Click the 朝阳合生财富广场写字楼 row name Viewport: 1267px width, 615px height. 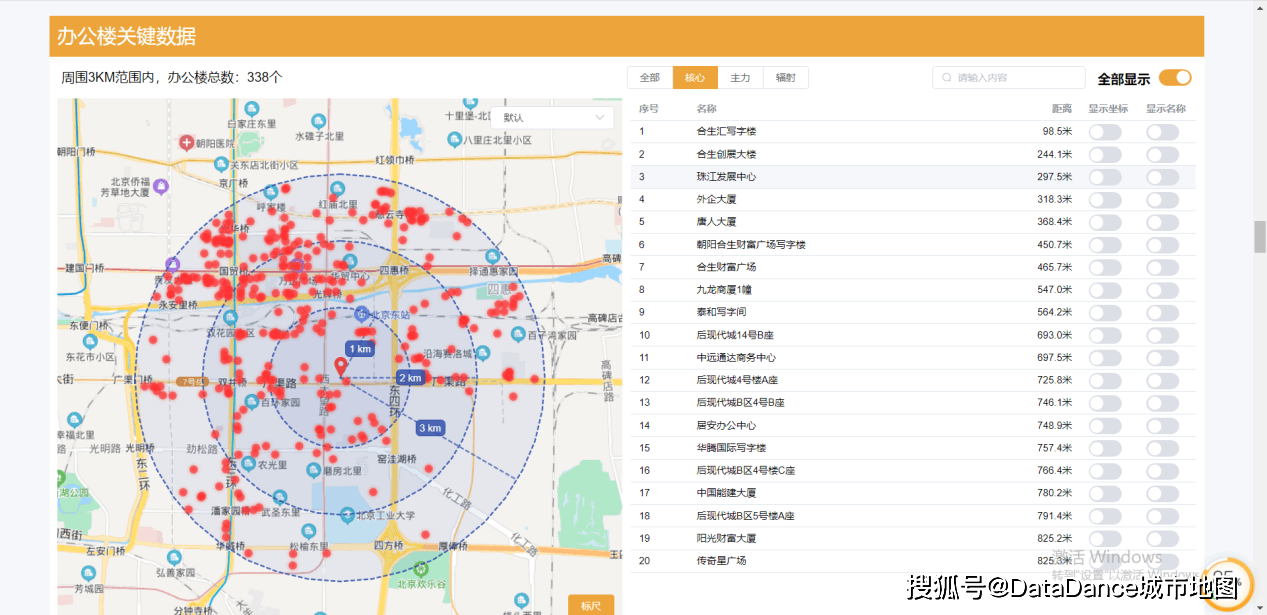click(751, 245)
